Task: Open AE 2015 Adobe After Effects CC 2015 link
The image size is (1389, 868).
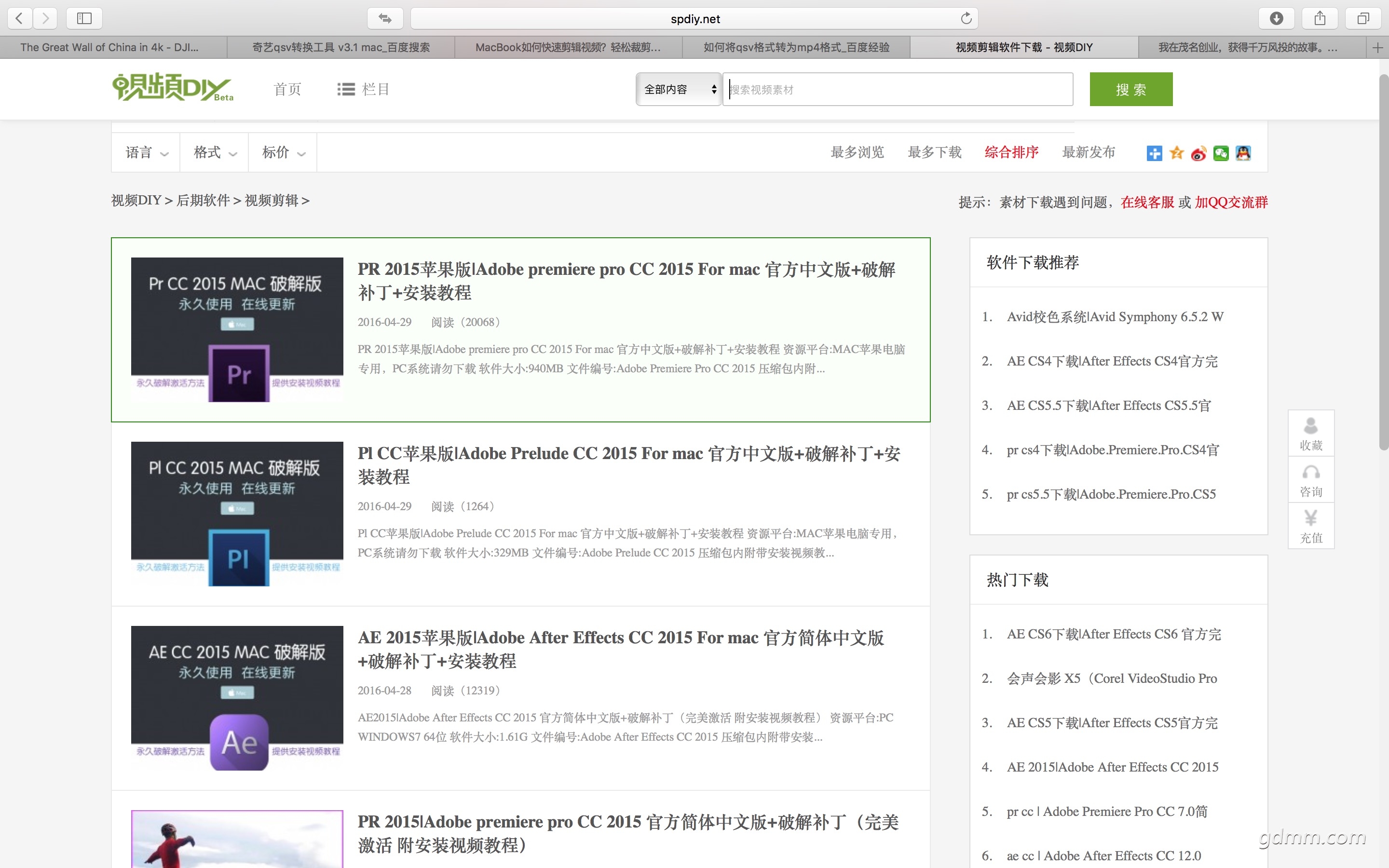Action: coord(1112,767)
